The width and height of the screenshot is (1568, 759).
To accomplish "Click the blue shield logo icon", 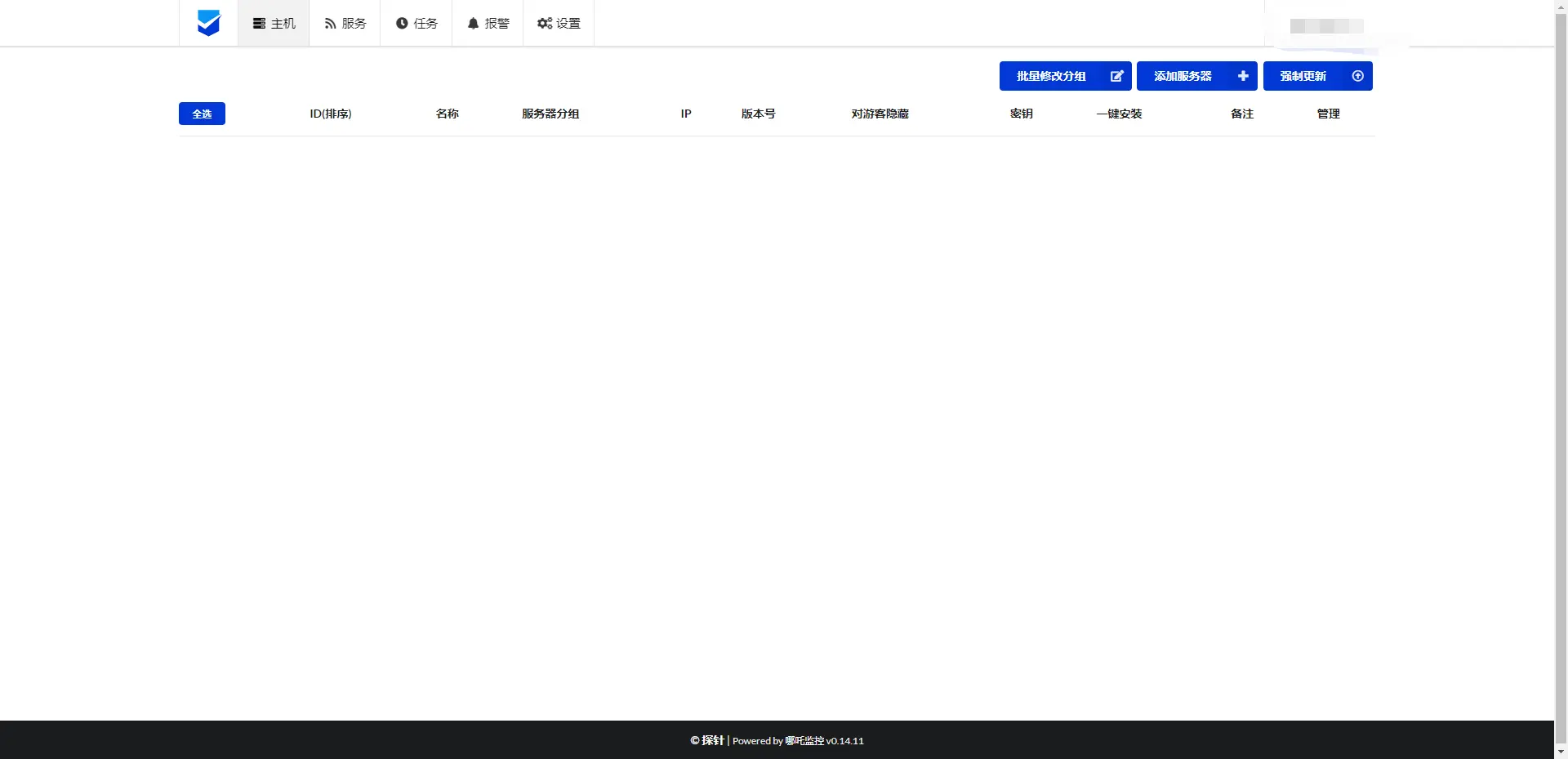I will 209,23.
